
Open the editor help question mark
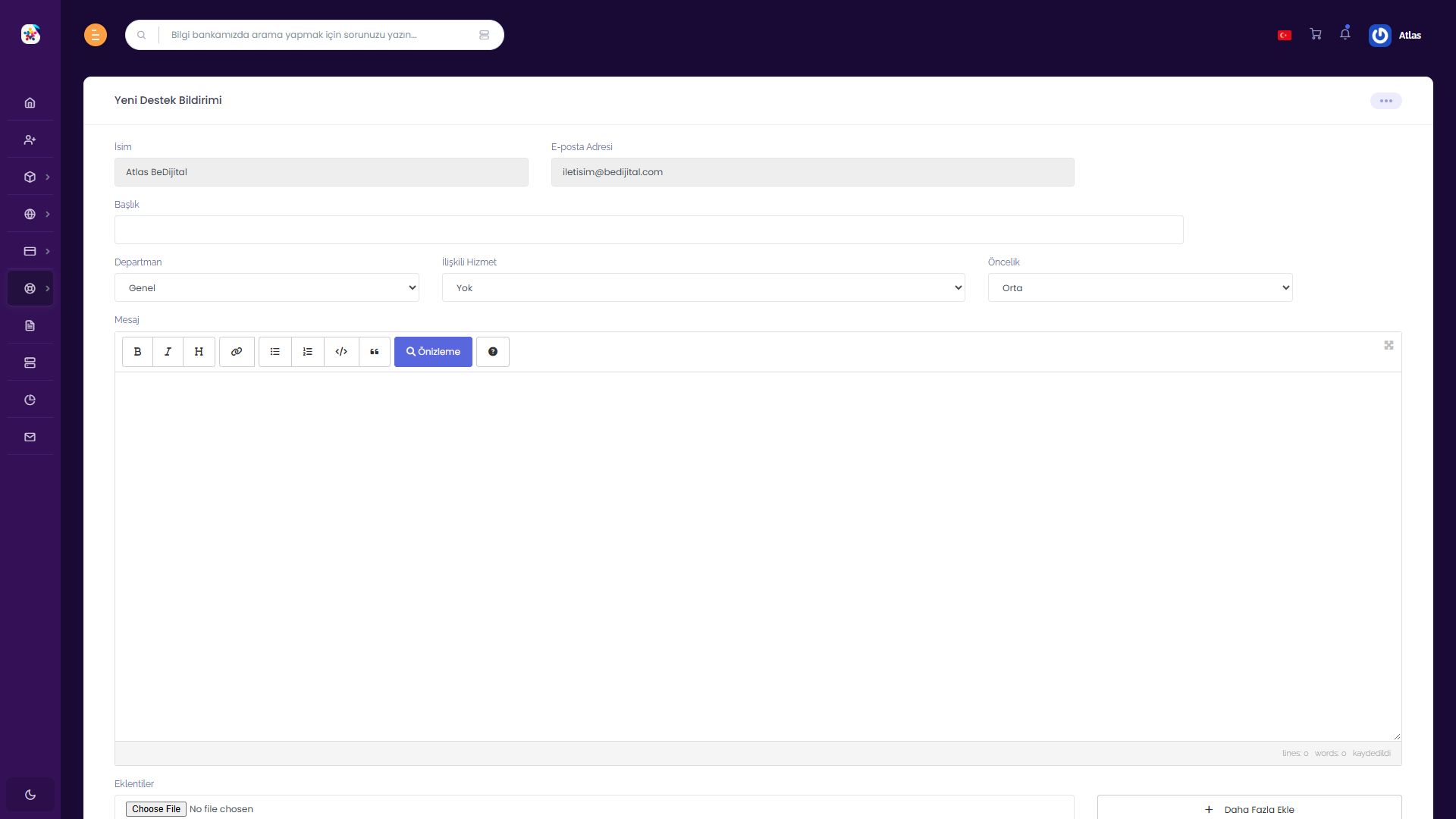click(x=493, y=352)
